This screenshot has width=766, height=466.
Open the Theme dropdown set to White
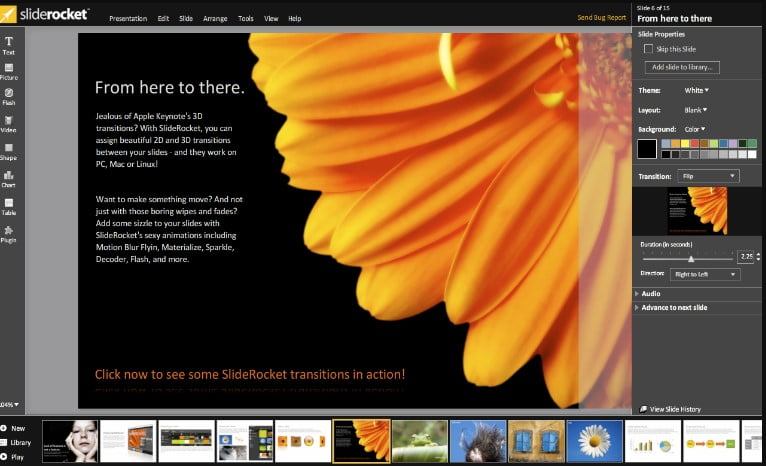[x=696, y=90]
